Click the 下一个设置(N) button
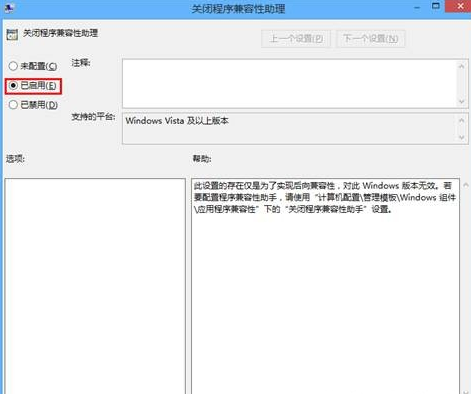The image size is (471, 394). tap(370, 39)
